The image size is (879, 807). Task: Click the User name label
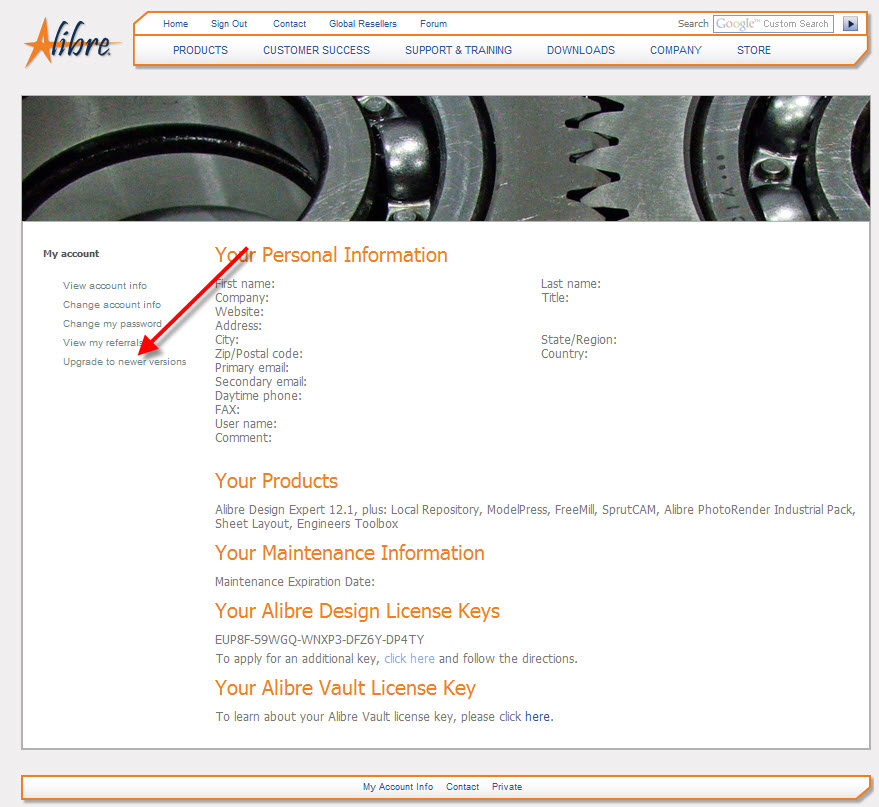point(246,424)
